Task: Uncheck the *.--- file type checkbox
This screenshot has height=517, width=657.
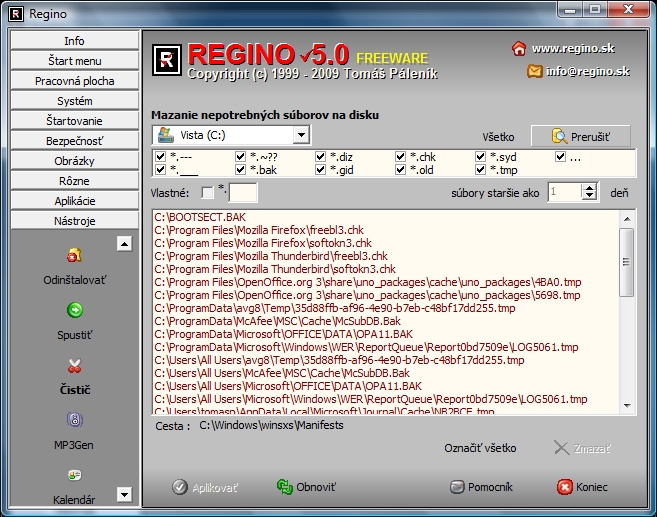Action: tap(160, 157)
